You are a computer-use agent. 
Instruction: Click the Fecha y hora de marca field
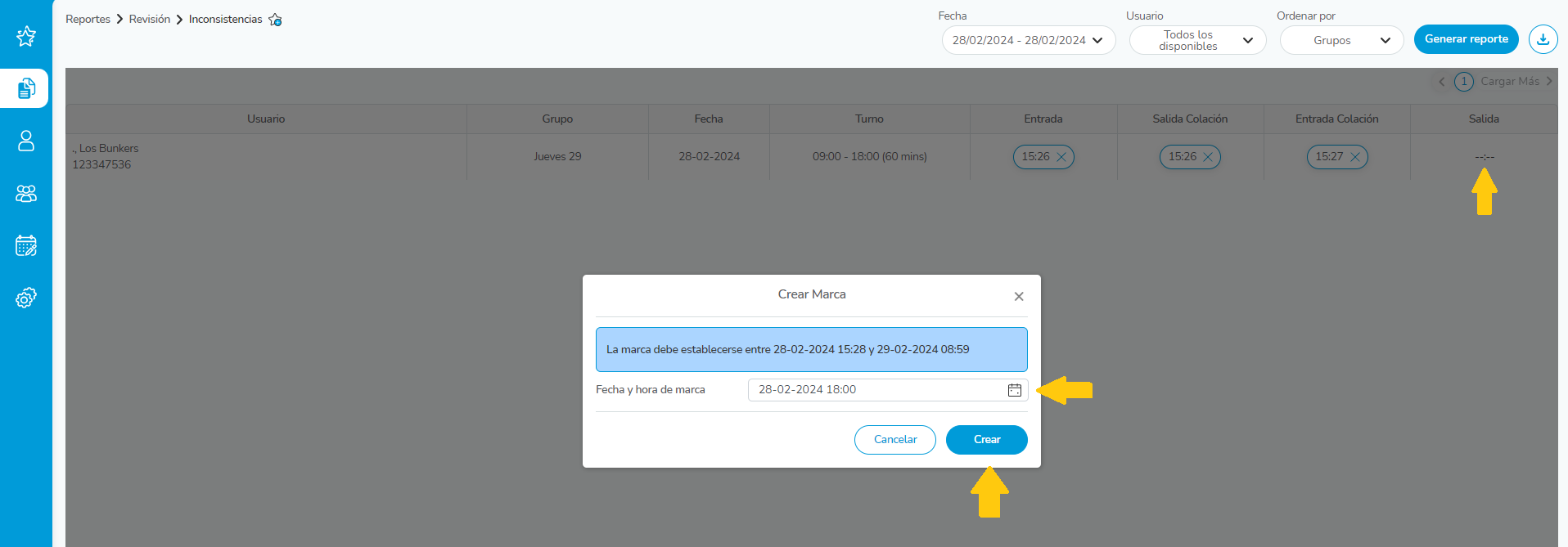coord(876,390)
